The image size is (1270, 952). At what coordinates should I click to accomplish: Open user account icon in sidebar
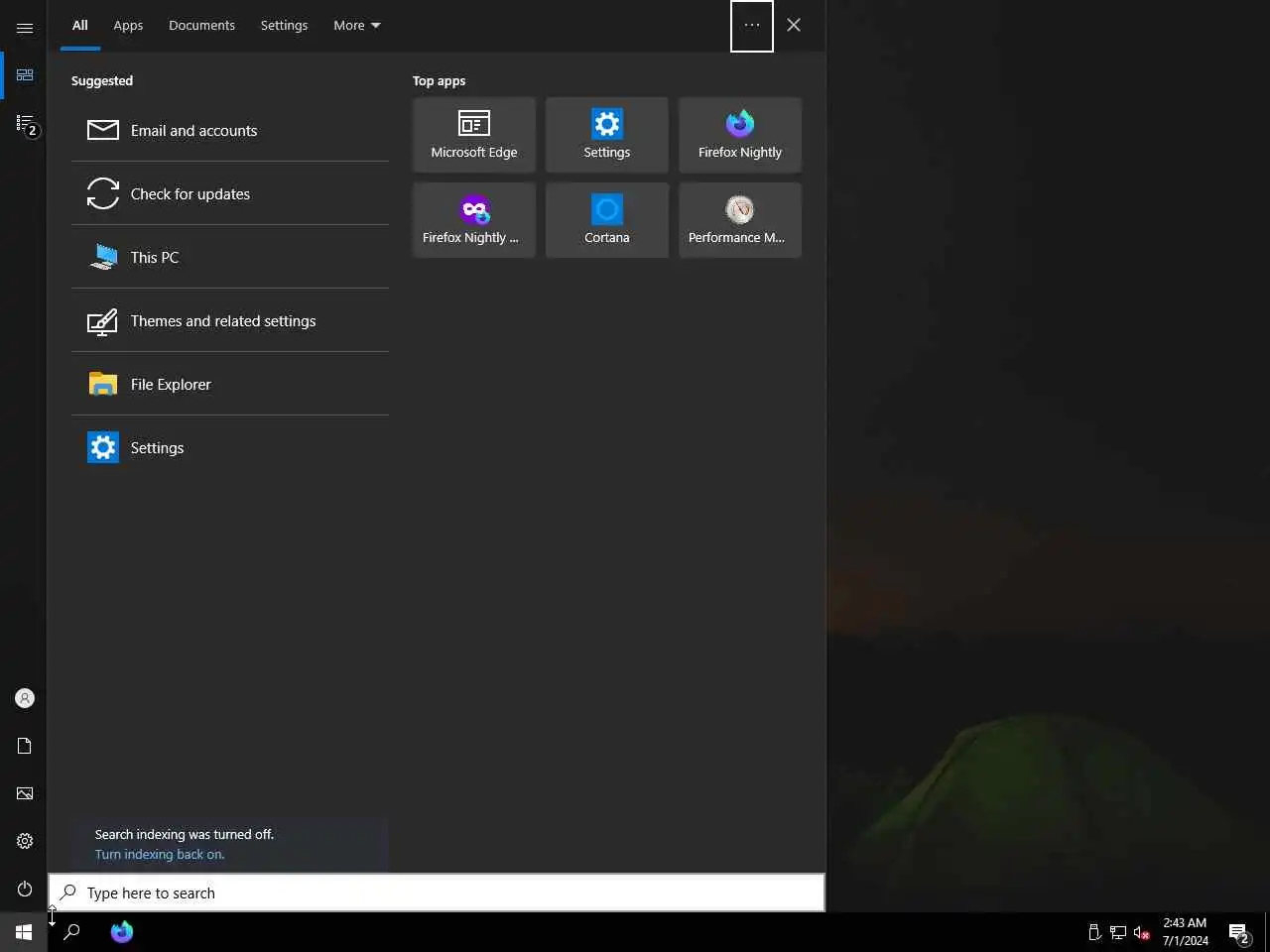coord(25,698)
